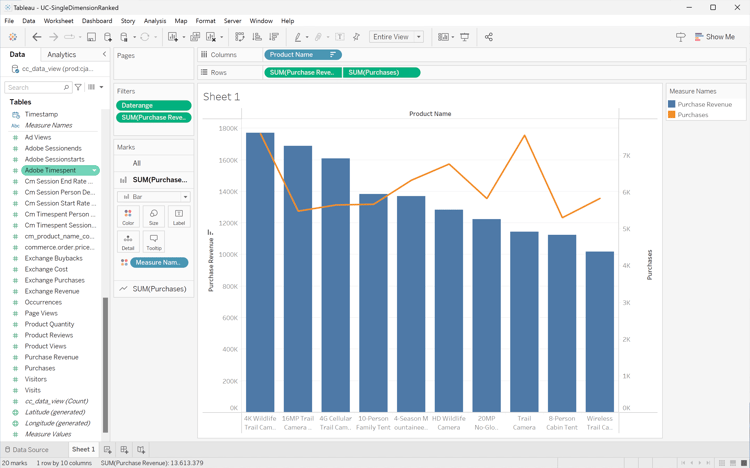The width and height of the screenshot is (750, 468).
Task: Open the Analysis menu
Action: tap(154, 20)
